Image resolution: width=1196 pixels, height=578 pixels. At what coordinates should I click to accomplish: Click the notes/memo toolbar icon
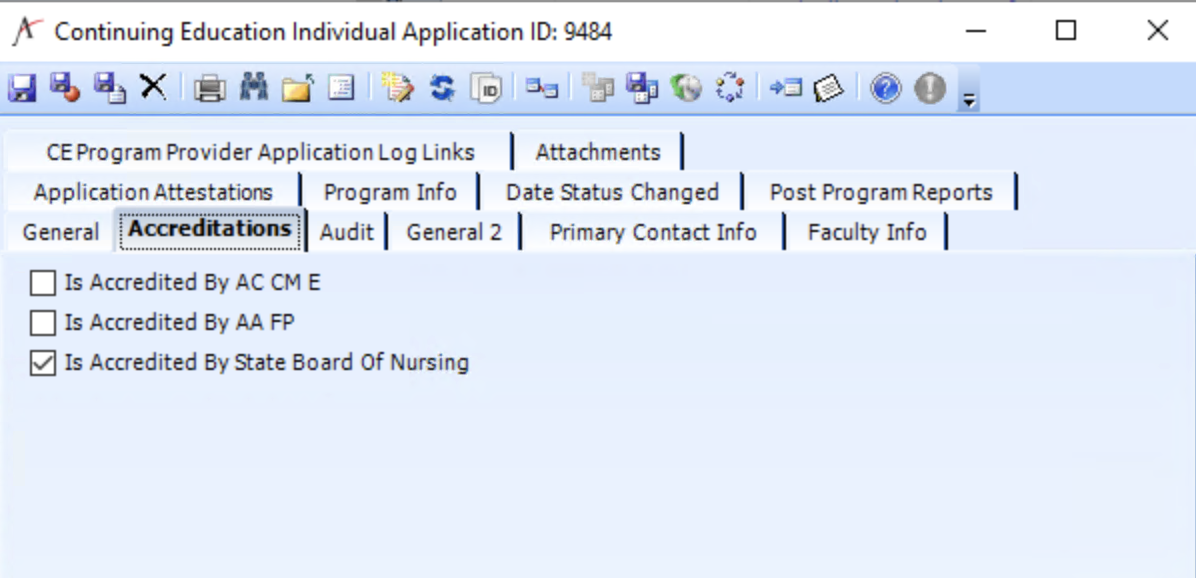(830, 87)
